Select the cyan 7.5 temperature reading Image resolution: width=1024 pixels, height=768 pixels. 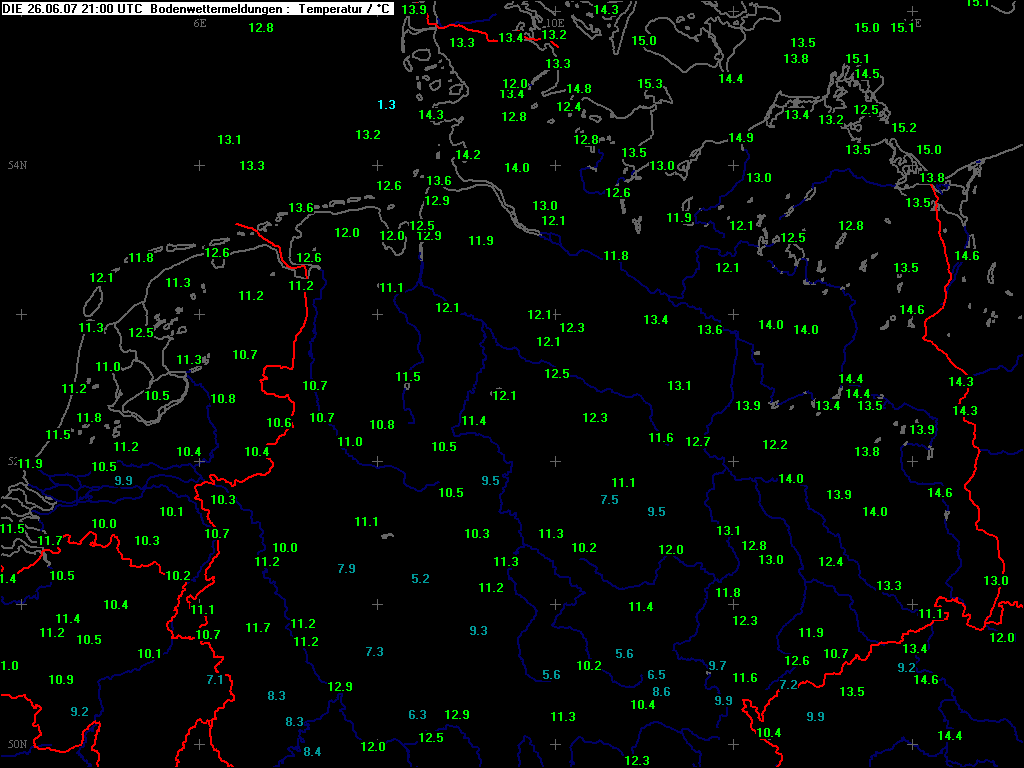(x=609, y=500)
